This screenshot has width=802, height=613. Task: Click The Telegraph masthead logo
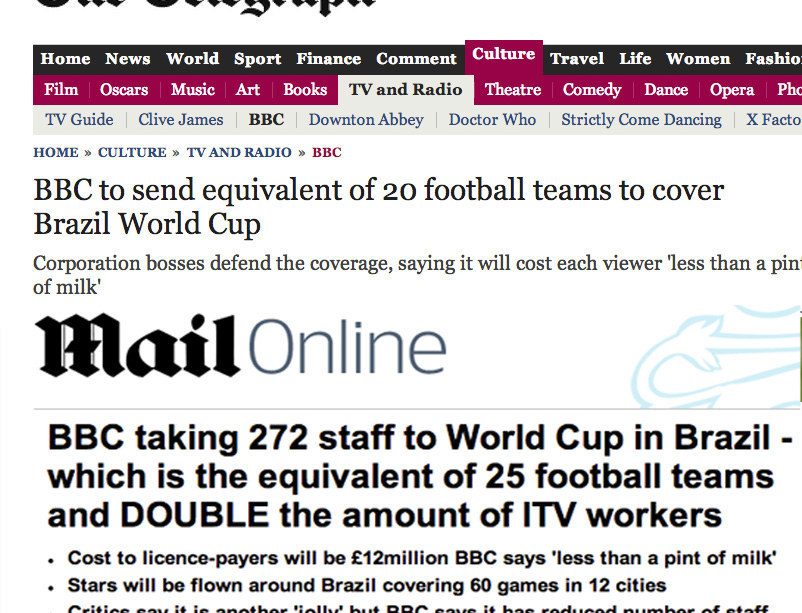[205, 7]
